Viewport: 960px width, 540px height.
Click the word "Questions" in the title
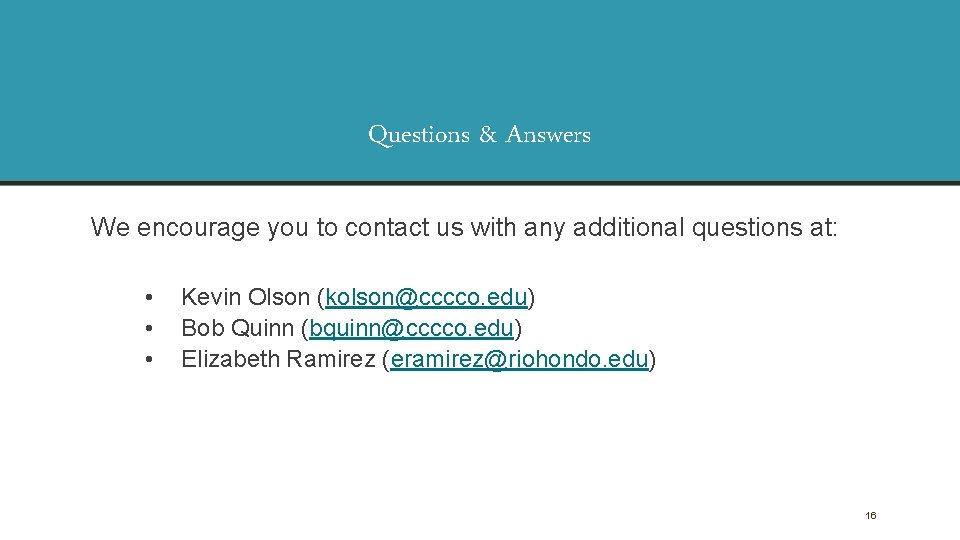(419, 134)
